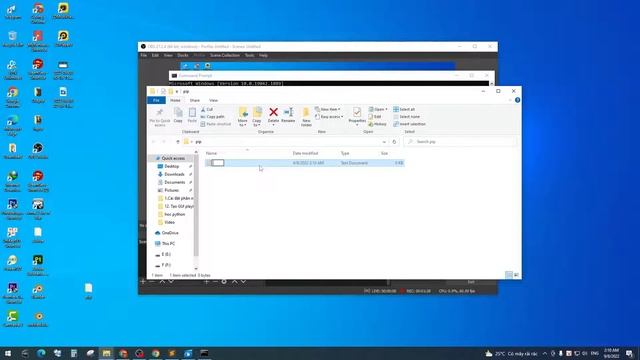640x360 pixels.
Task: Click Select none in the ribbon
Action: [407, 117]
